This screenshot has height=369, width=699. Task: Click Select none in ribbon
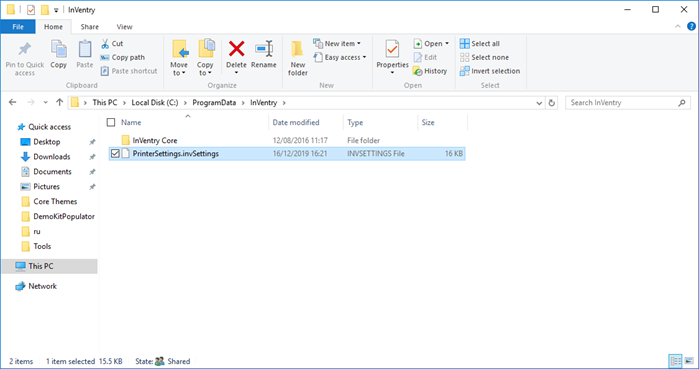[x=485, y=57]
